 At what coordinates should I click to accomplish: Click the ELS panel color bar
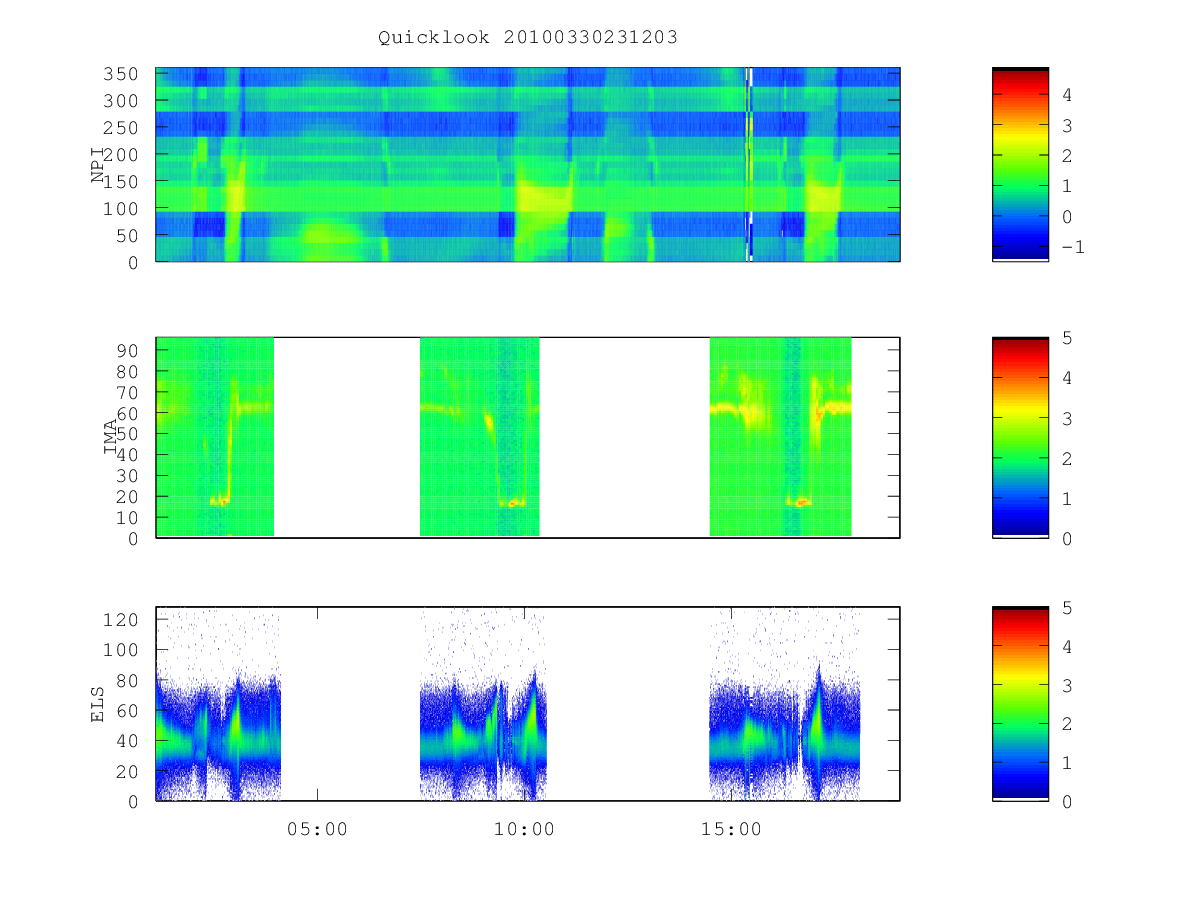(1020, 704)
